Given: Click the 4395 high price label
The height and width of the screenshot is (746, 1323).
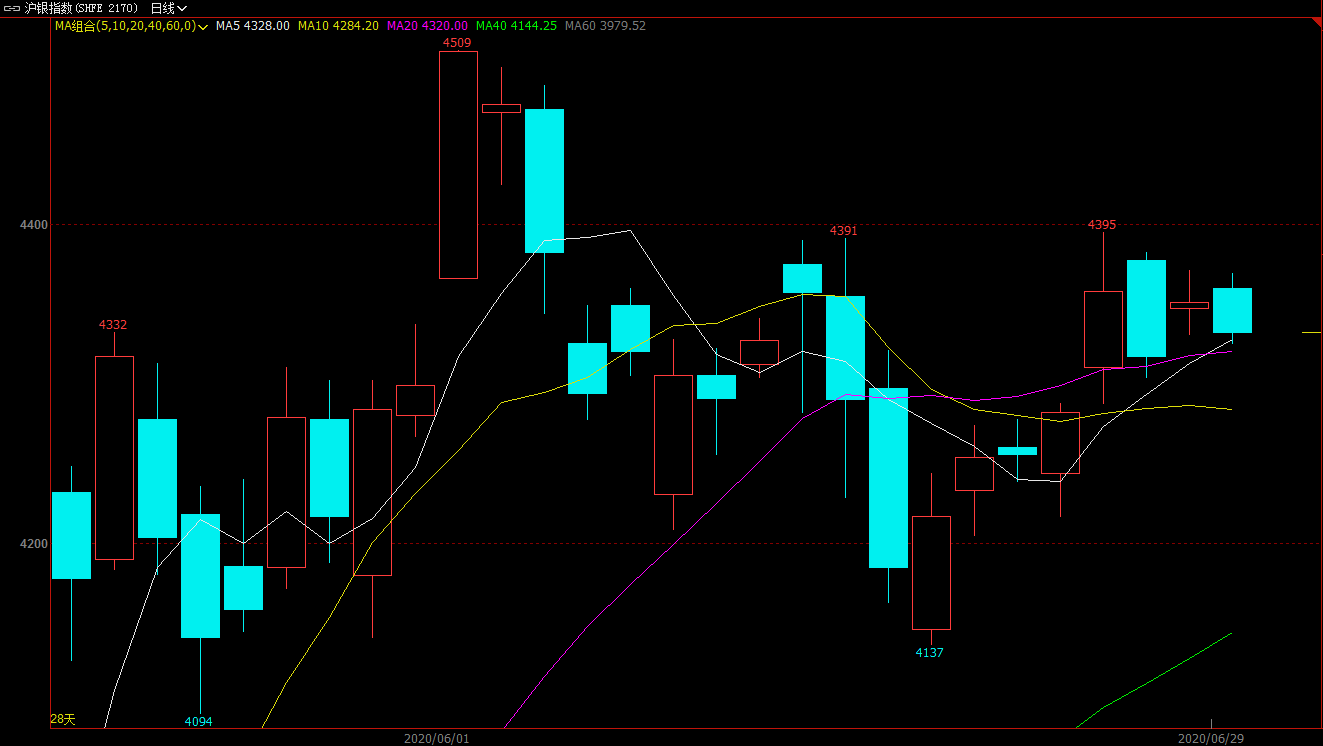Looking at the screenshot, I should point(1102,225).
